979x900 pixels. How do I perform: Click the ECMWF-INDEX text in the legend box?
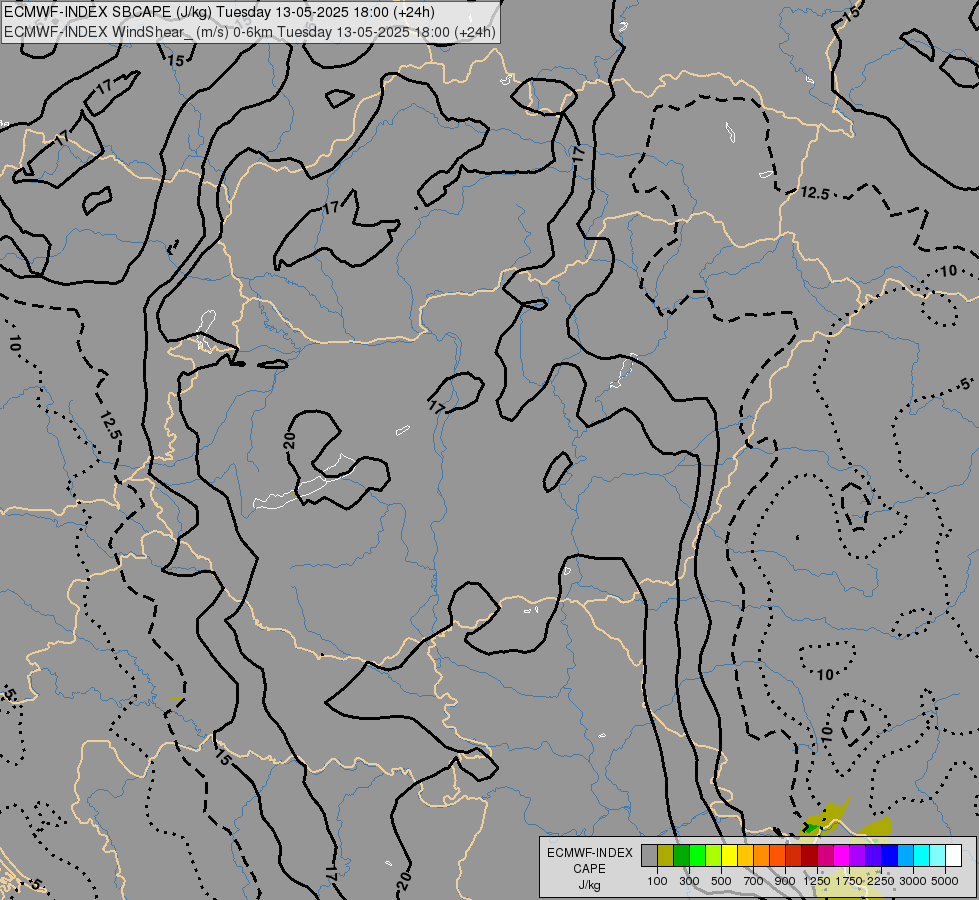pyautogui.click(x=590, y=853)
